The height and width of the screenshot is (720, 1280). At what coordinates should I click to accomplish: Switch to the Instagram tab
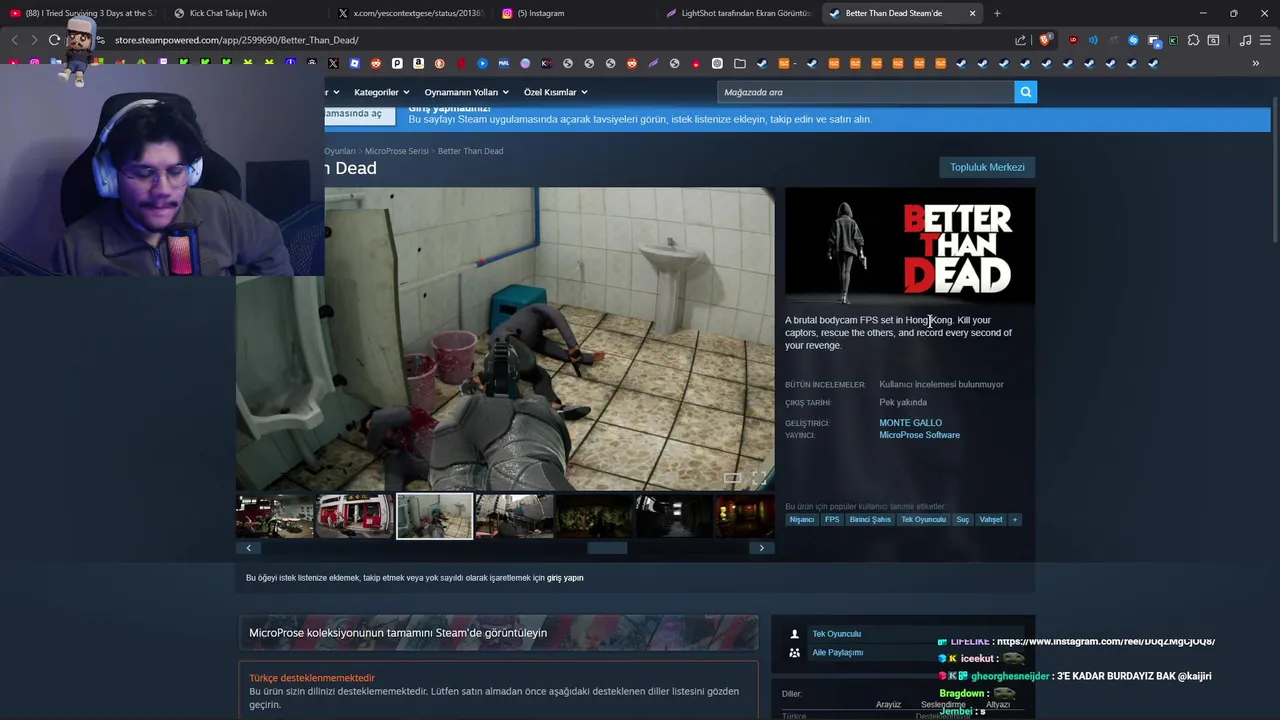click(x=572, y=13)
